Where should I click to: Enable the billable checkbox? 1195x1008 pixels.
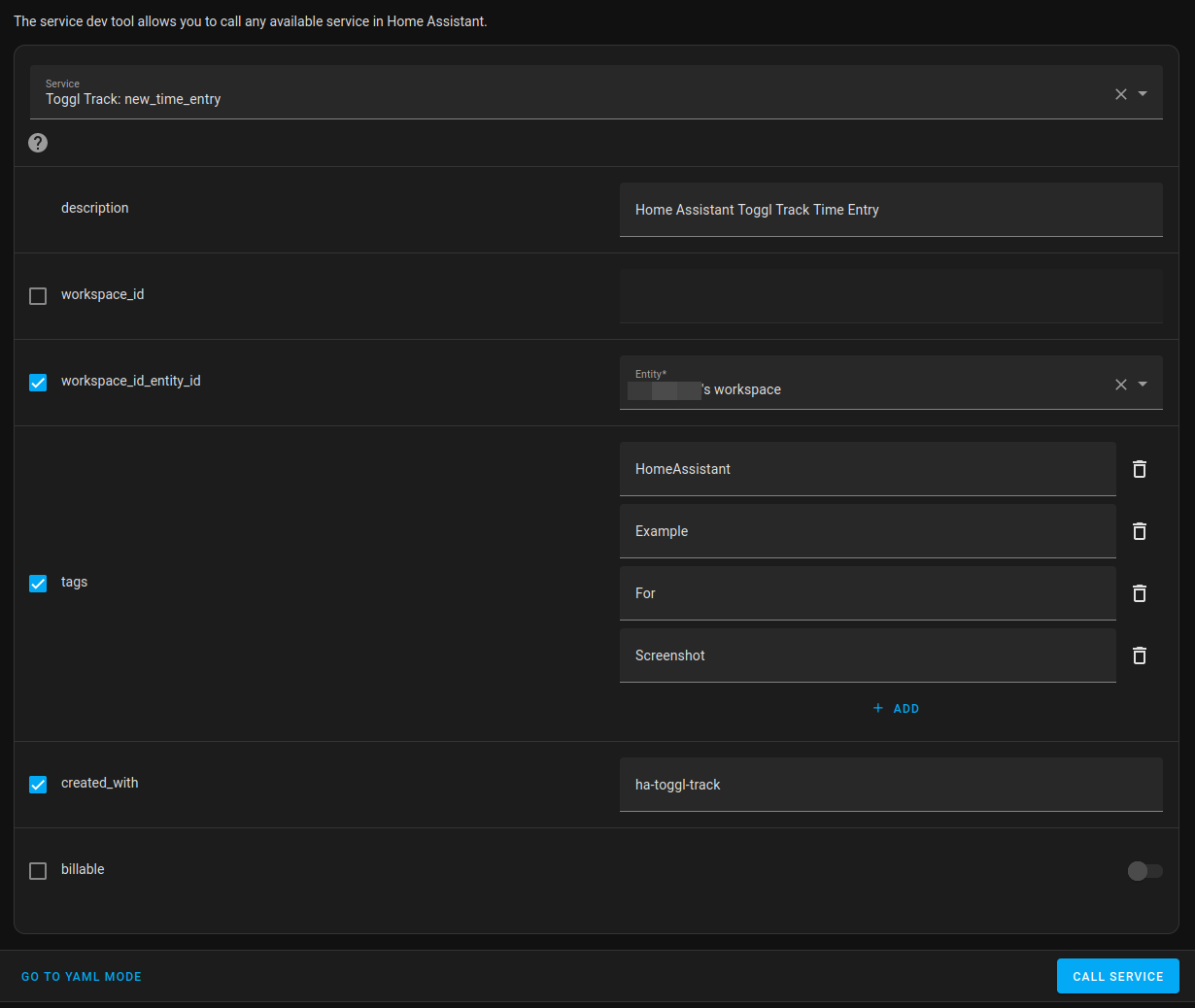(38, 871)
